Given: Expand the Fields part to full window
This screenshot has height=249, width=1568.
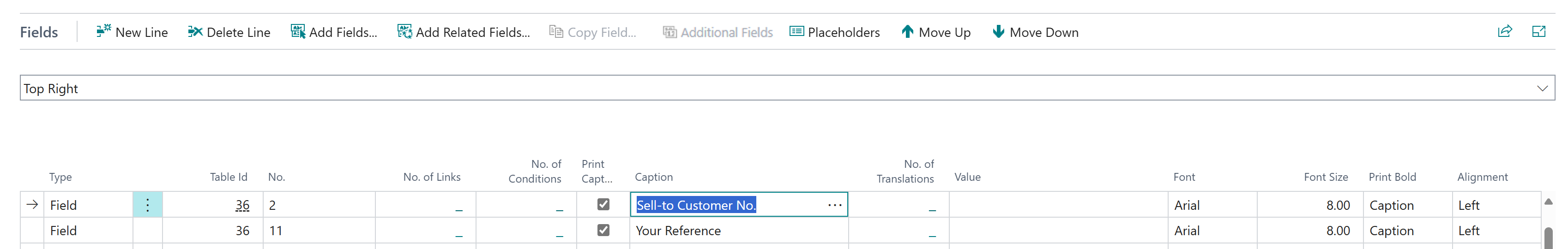Looking at the screenshot, I should [1539, 31].
